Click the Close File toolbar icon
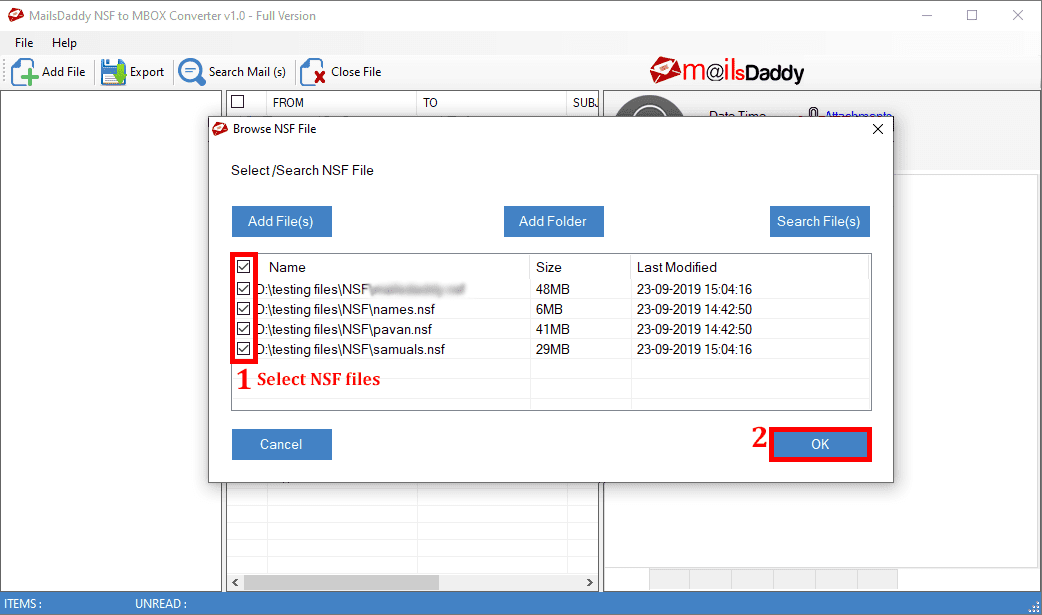Image resolution: width=1042 pixels, height=615 pixels. [x=310, y=71]
